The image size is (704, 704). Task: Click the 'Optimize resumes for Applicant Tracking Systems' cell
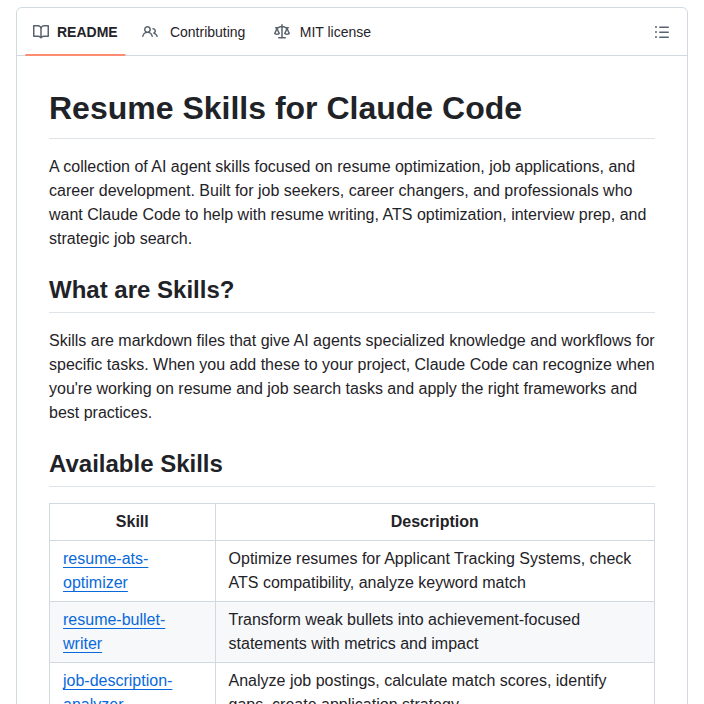tap(435, 571)
